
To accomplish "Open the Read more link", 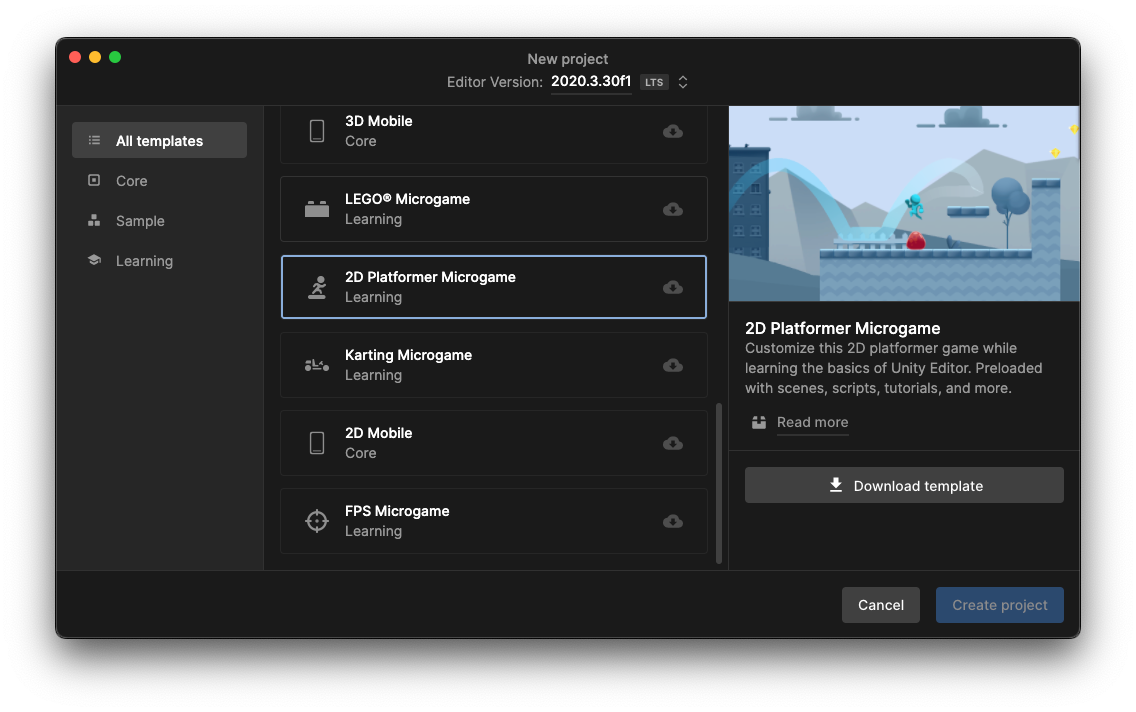I will (x=812, y=422).
